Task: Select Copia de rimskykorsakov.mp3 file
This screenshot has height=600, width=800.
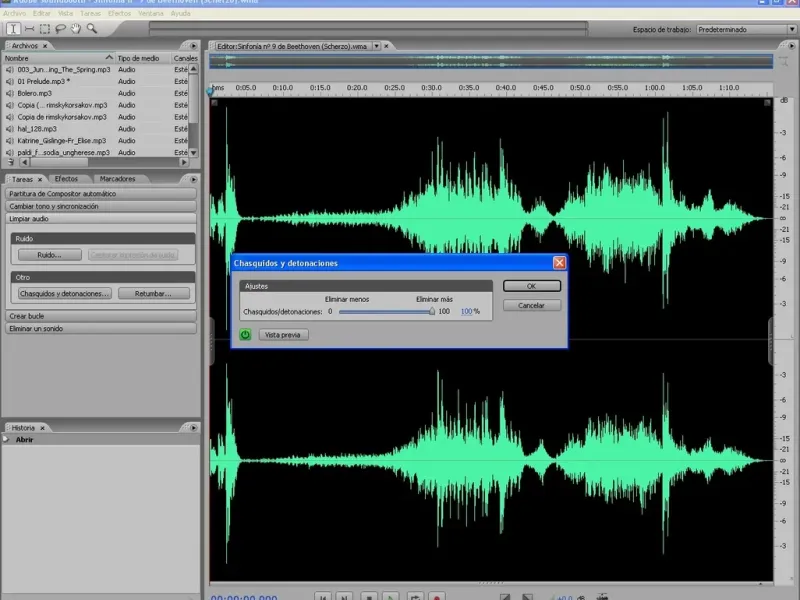Action: pyautogui.click(x=62, y=117)
